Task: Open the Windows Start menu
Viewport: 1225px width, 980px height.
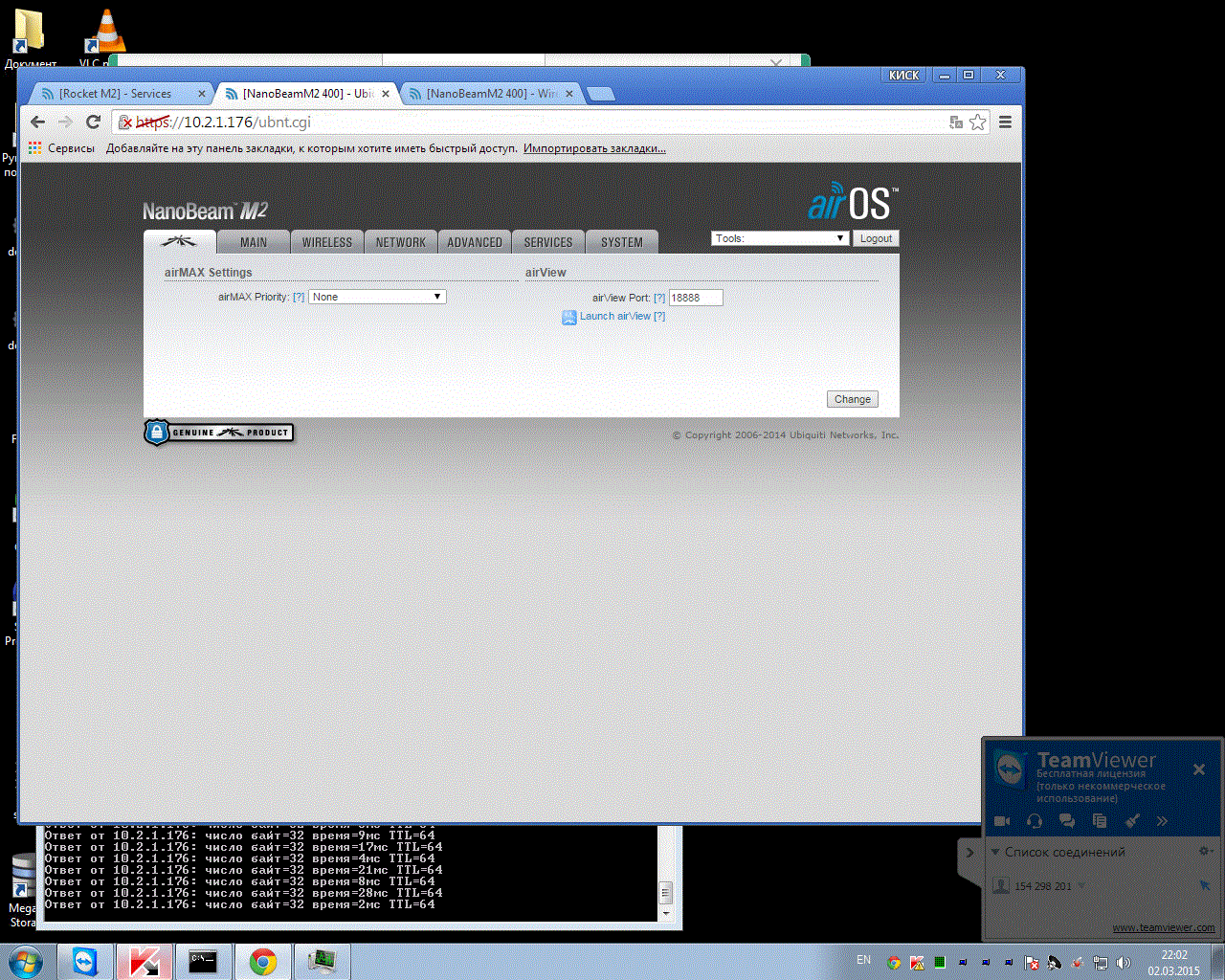Action: [x=26, y=961]
